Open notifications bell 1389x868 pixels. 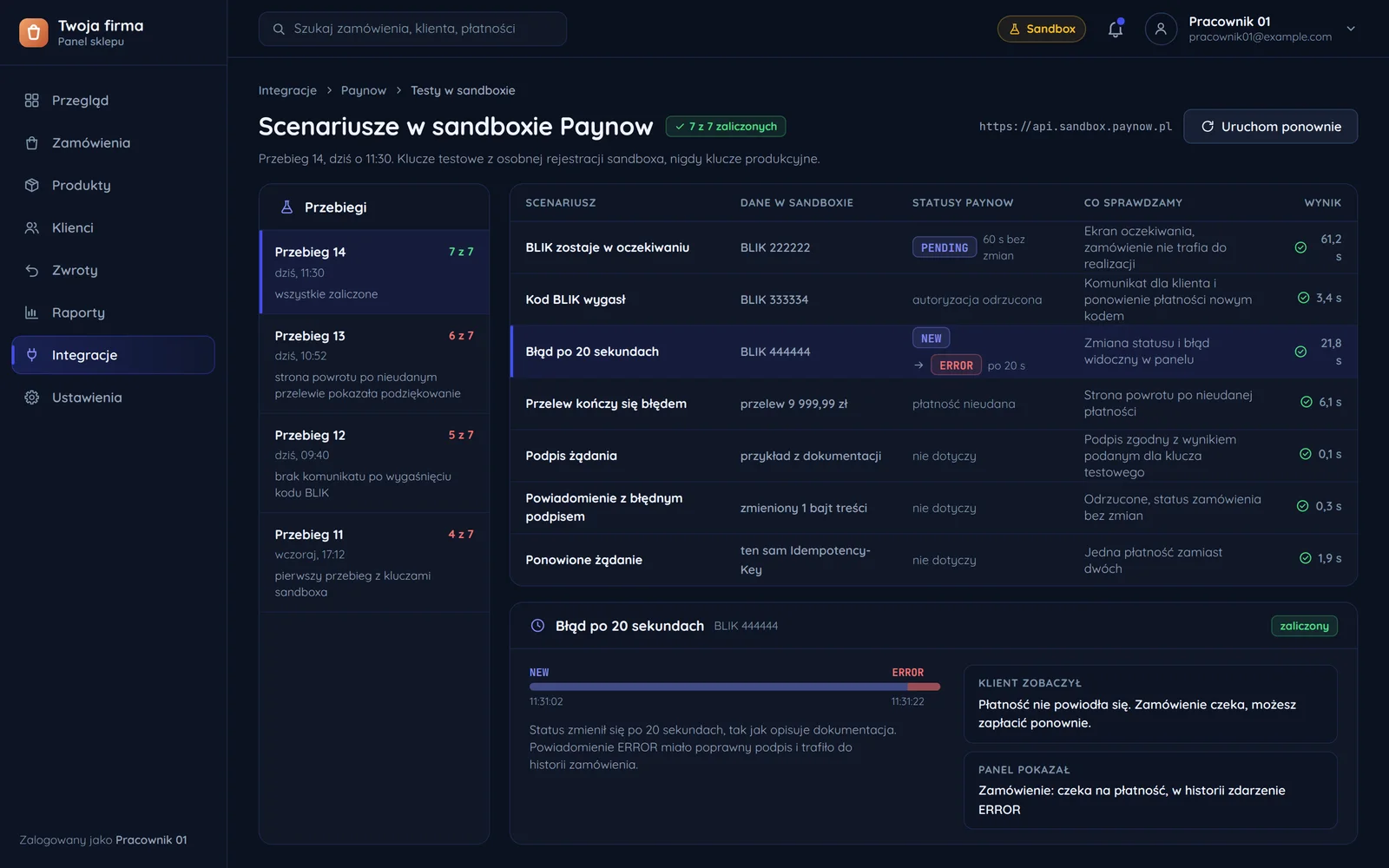(x=1116, y=29)
